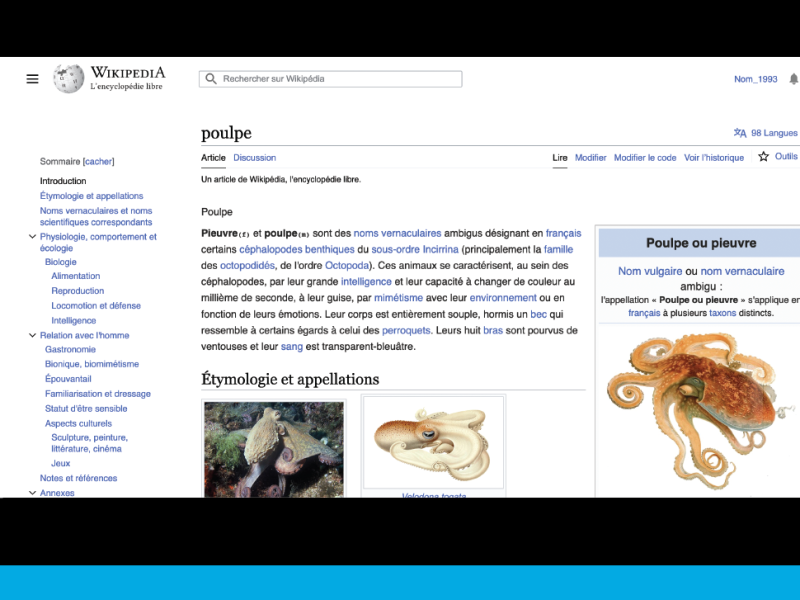Hide the Sommaire with cacher link

pyautogui.click(x=98, y=161)
